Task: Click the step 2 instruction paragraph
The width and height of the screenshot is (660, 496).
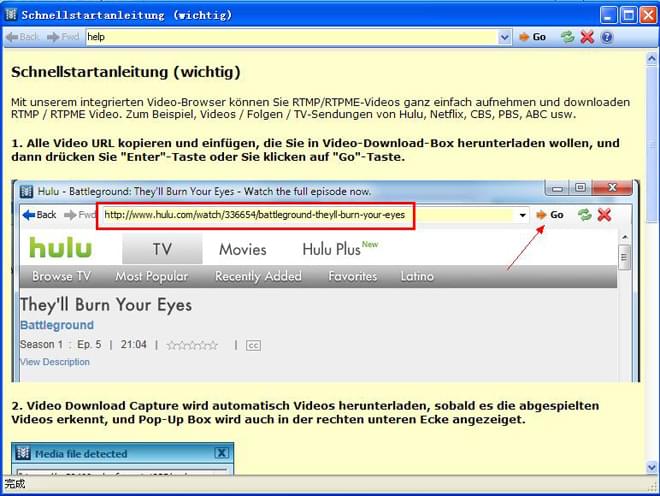Action: click(x=305, y=413)
